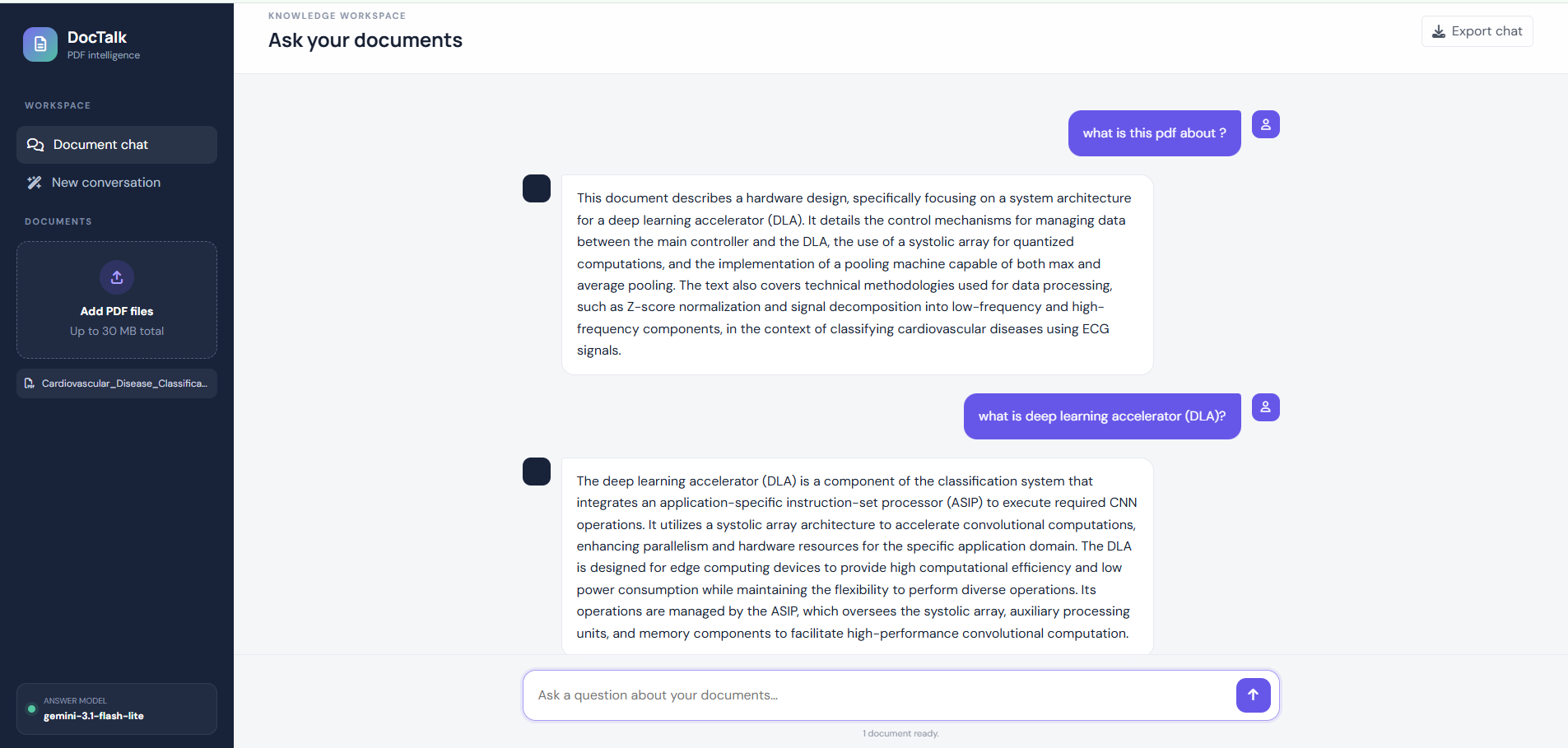Click the send arrow button
The height and width of the screenshot is (748, 1568).
point(1253,695)
